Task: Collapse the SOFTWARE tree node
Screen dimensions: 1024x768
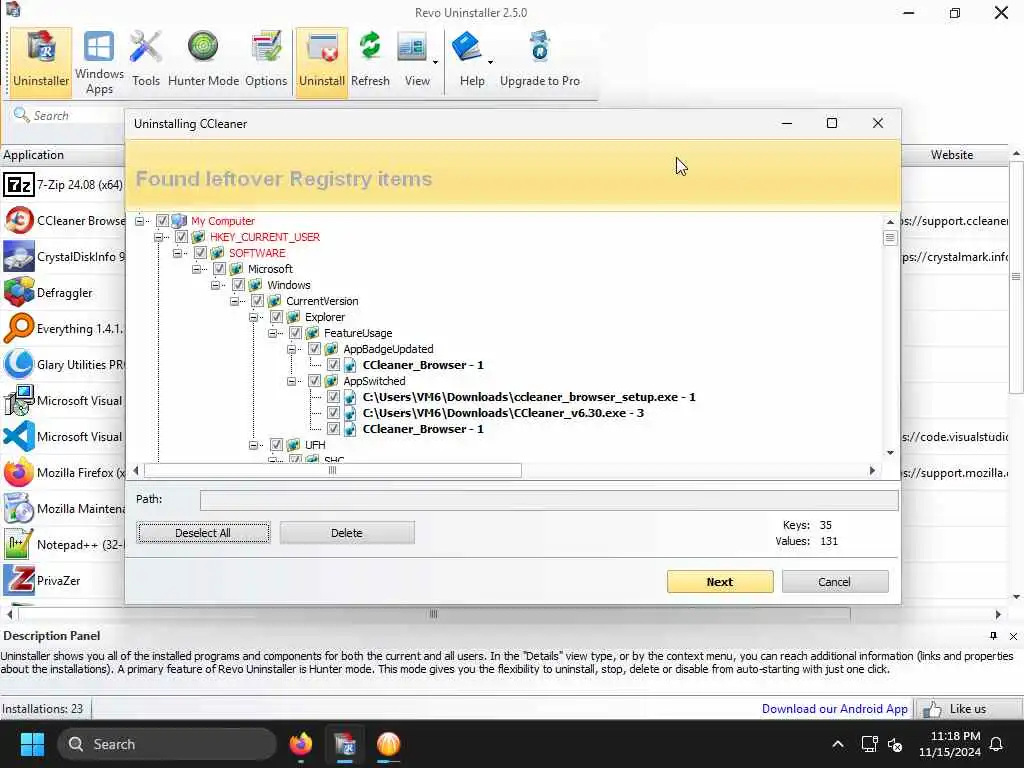Action: click(x=177, y=253)
